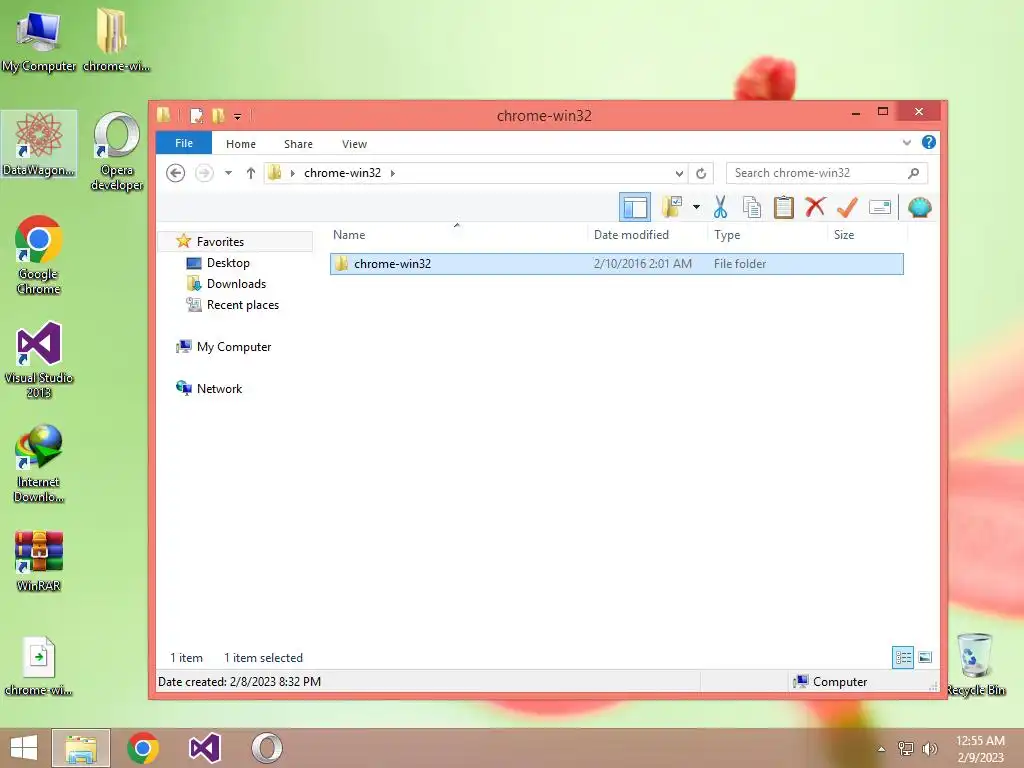Launch Chrome from the taskbar
The width and height of the screenshot is (1024, 768).
(x=143, y=748)
